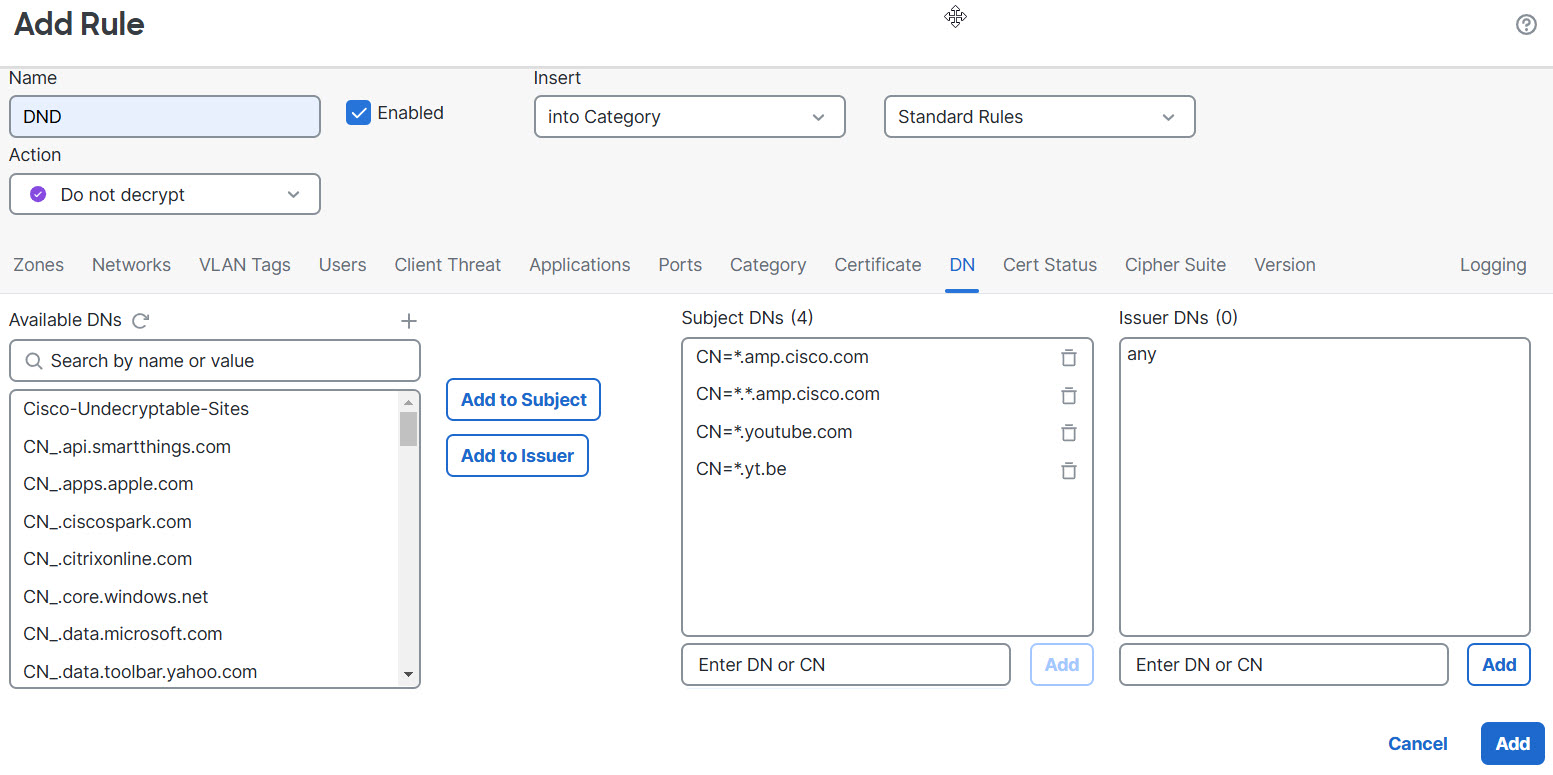This screenshot has width=1553, height=775.
Task: Expand the Standard Rules category selector
Action: click(x=1038, y=116)
